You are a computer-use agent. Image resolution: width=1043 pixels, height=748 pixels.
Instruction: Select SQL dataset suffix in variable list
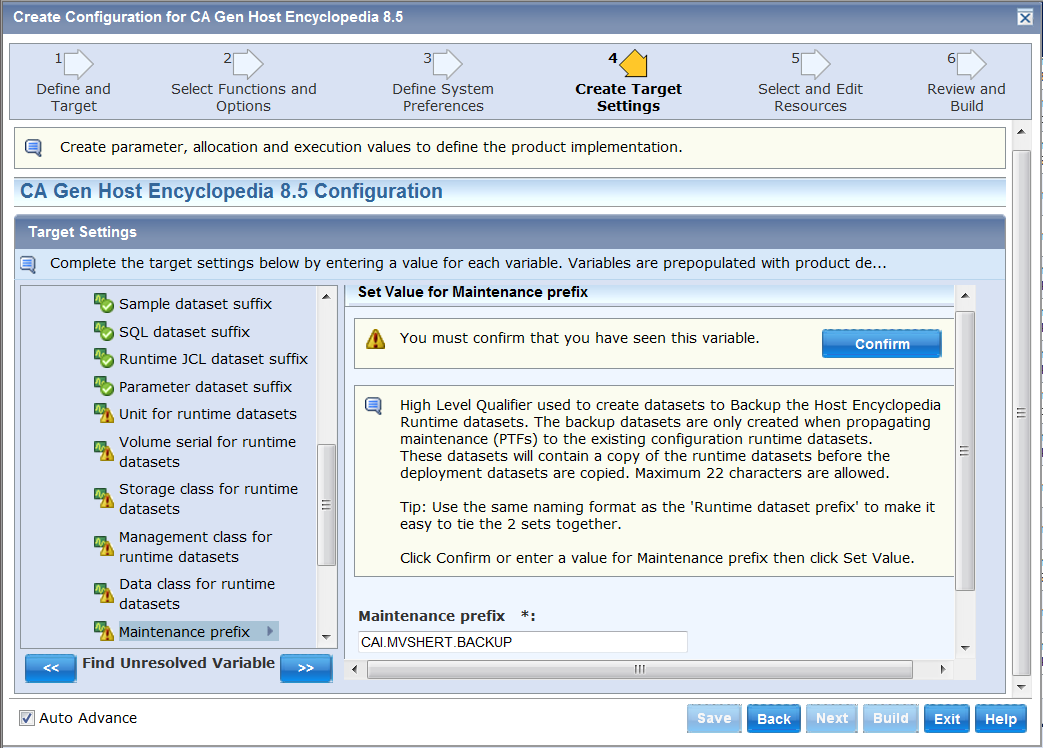click(x=184, y=332)
